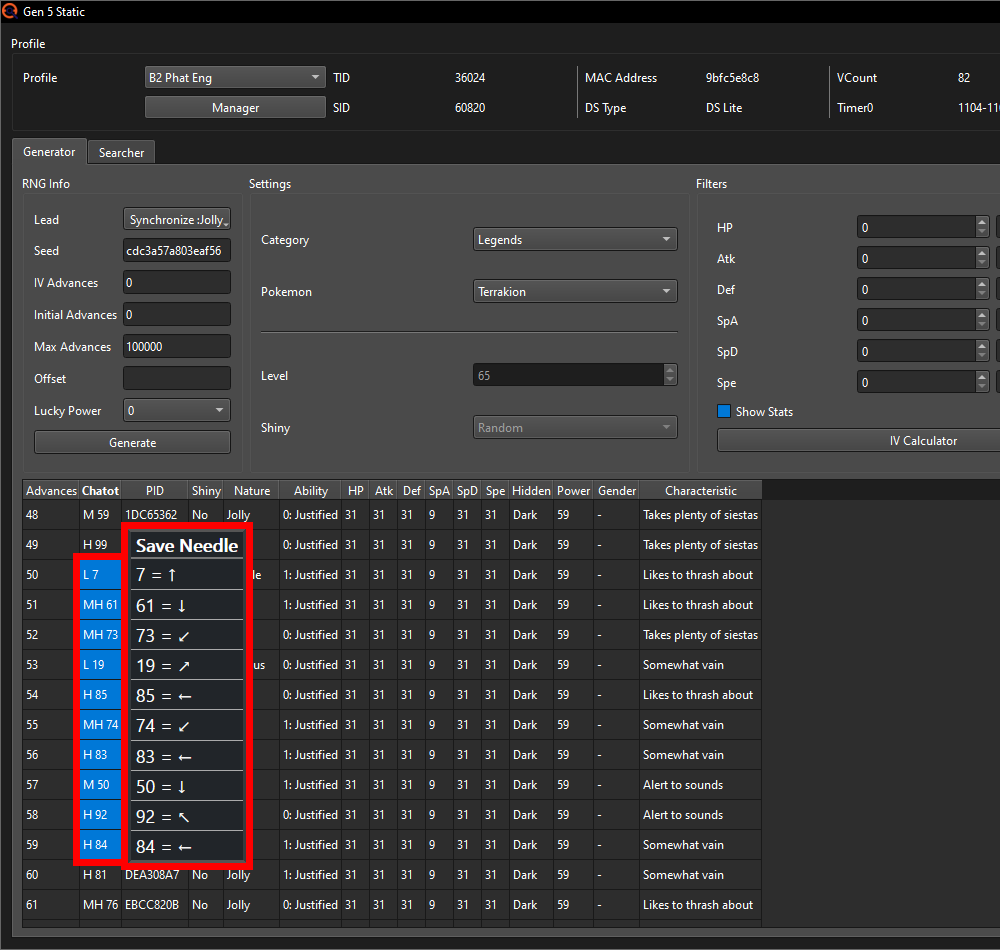Open the Lucky Power dropdown
The width and height of the screenshot is (1000, 950).
[x=177, y=410]
